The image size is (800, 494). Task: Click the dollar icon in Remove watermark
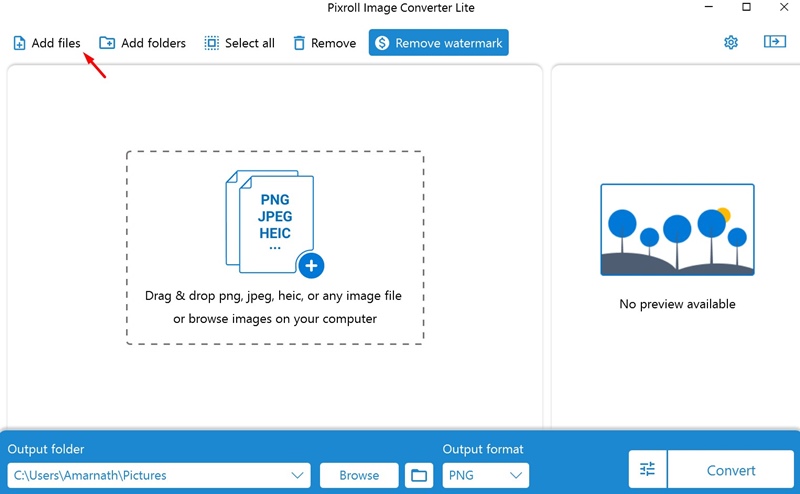point(382,43)
